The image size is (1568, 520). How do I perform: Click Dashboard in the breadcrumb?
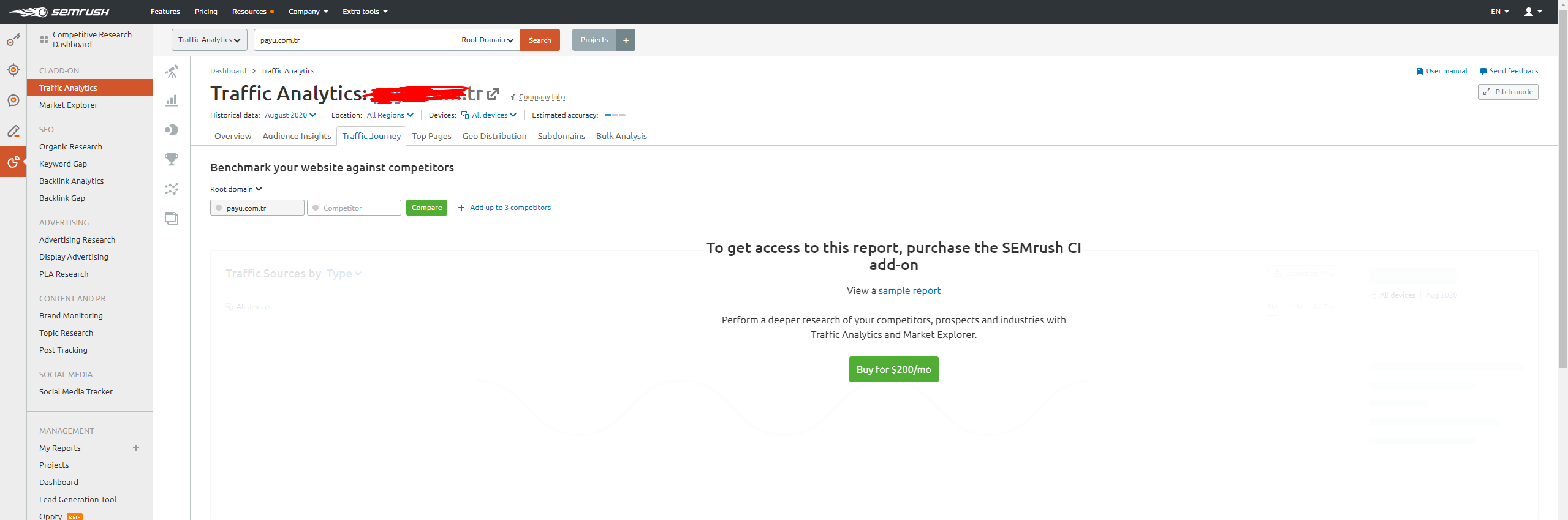[x=228, y=71]
